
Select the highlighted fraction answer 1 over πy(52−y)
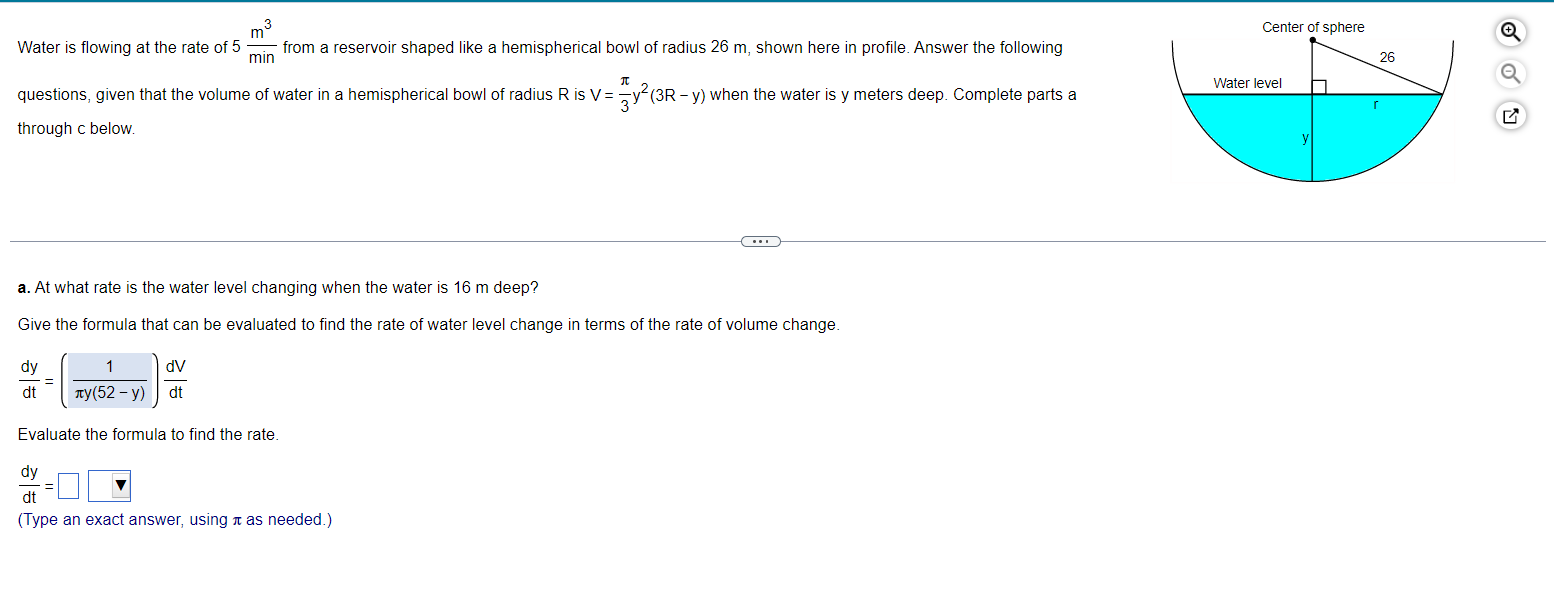(x=108, y=380)
